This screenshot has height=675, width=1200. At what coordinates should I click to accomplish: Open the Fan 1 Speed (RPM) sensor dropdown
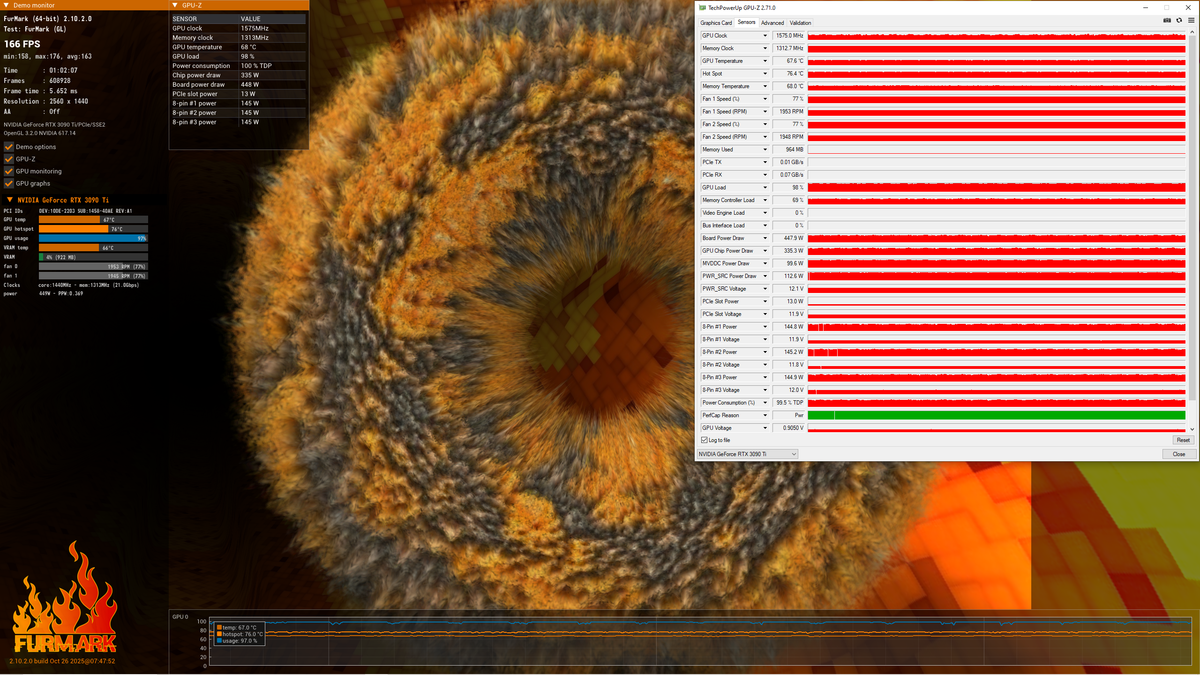[x=765, y=112]
